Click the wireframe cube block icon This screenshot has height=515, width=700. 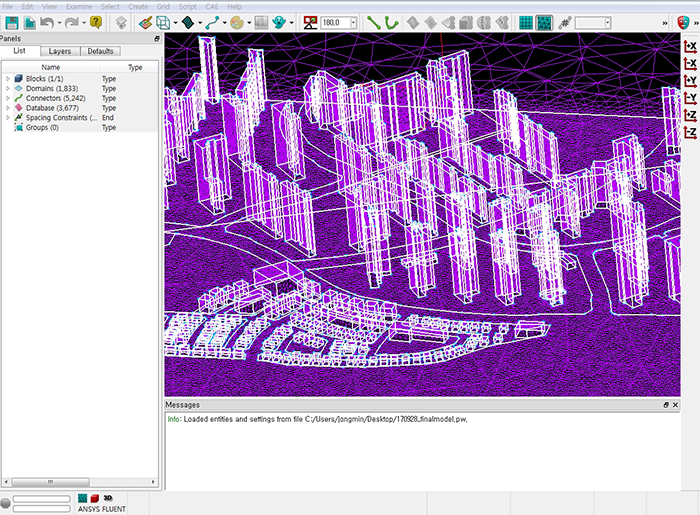tap(163, 22)
